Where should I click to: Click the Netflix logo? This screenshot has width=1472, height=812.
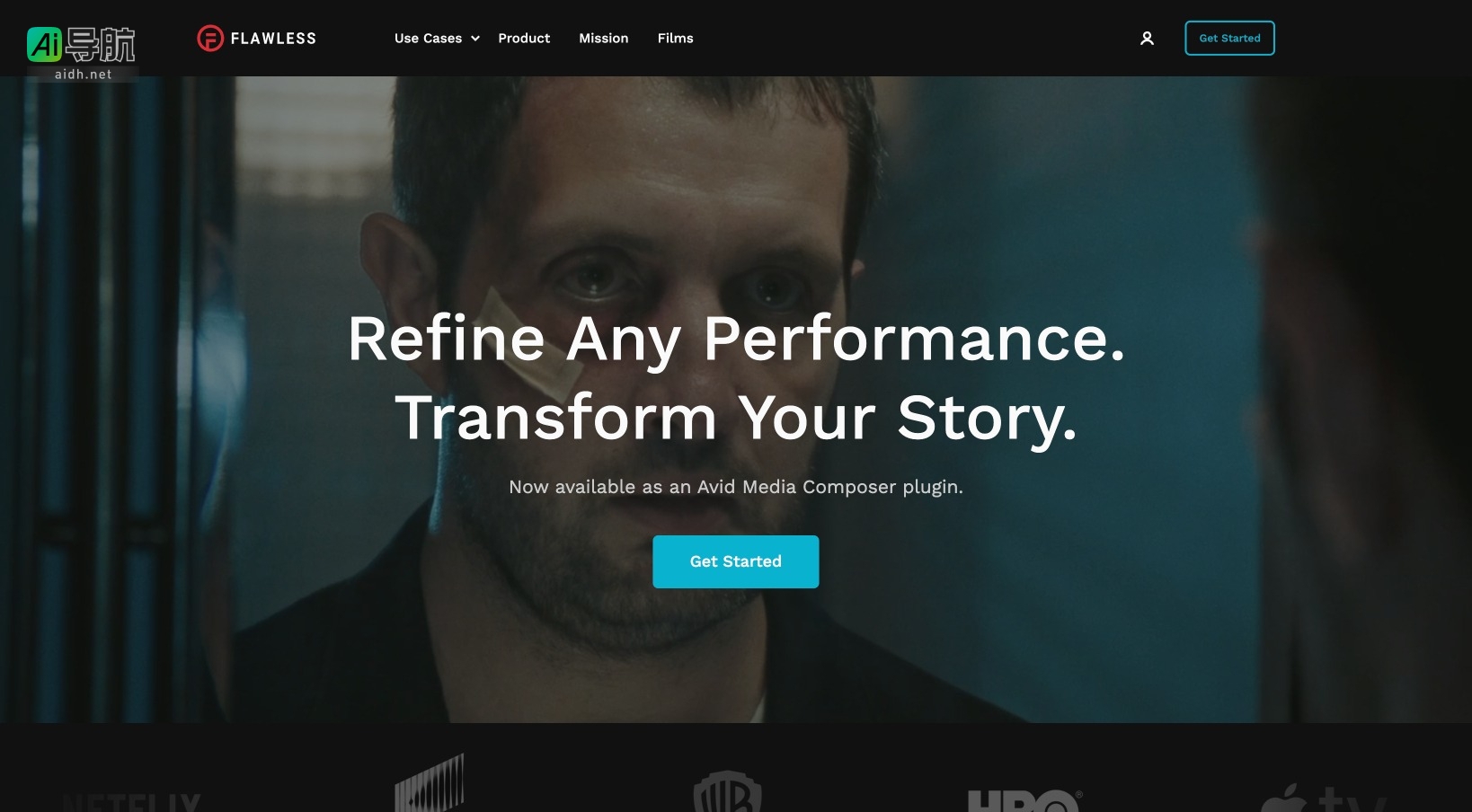[132, 802]
